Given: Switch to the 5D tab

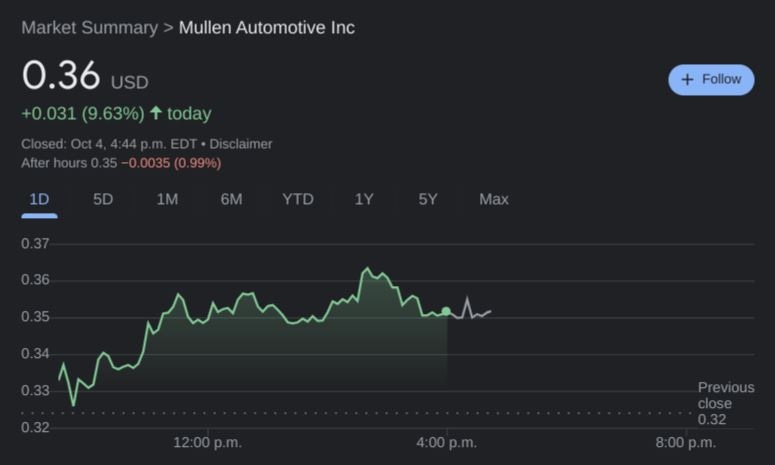Looking at the screenshot, I should click(x=103, y=199).
